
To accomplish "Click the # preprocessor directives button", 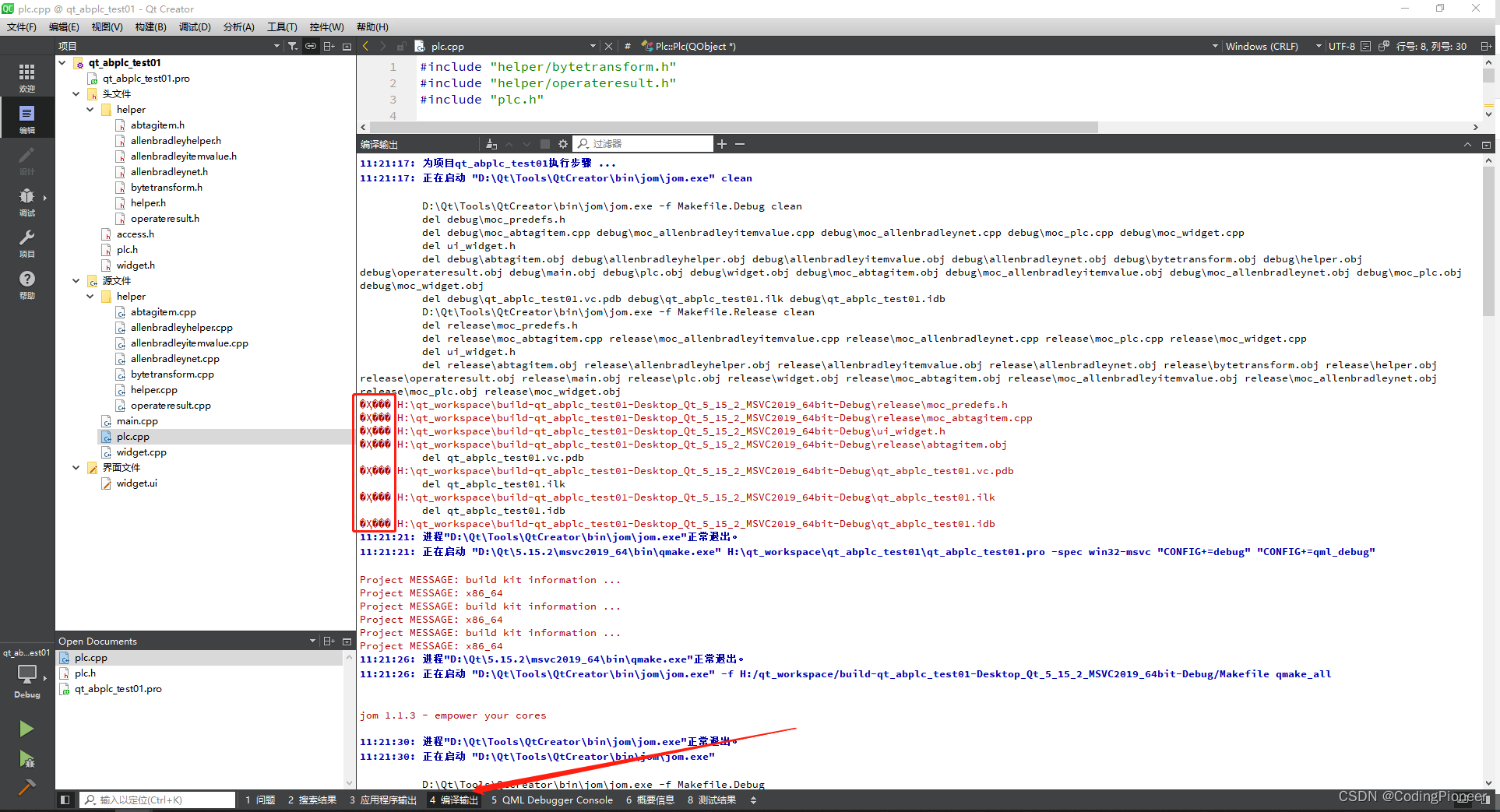I will tap(628, 46).
